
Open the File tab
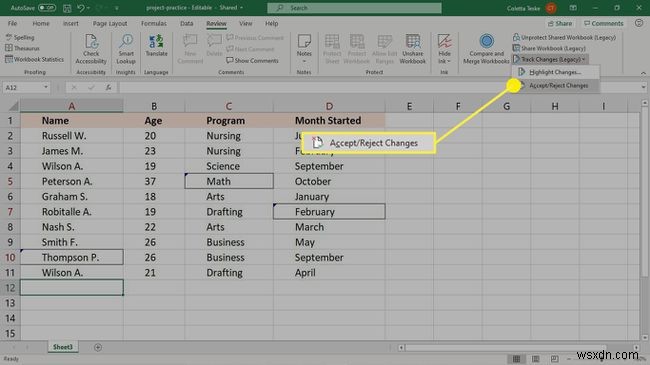coord(12,23)
